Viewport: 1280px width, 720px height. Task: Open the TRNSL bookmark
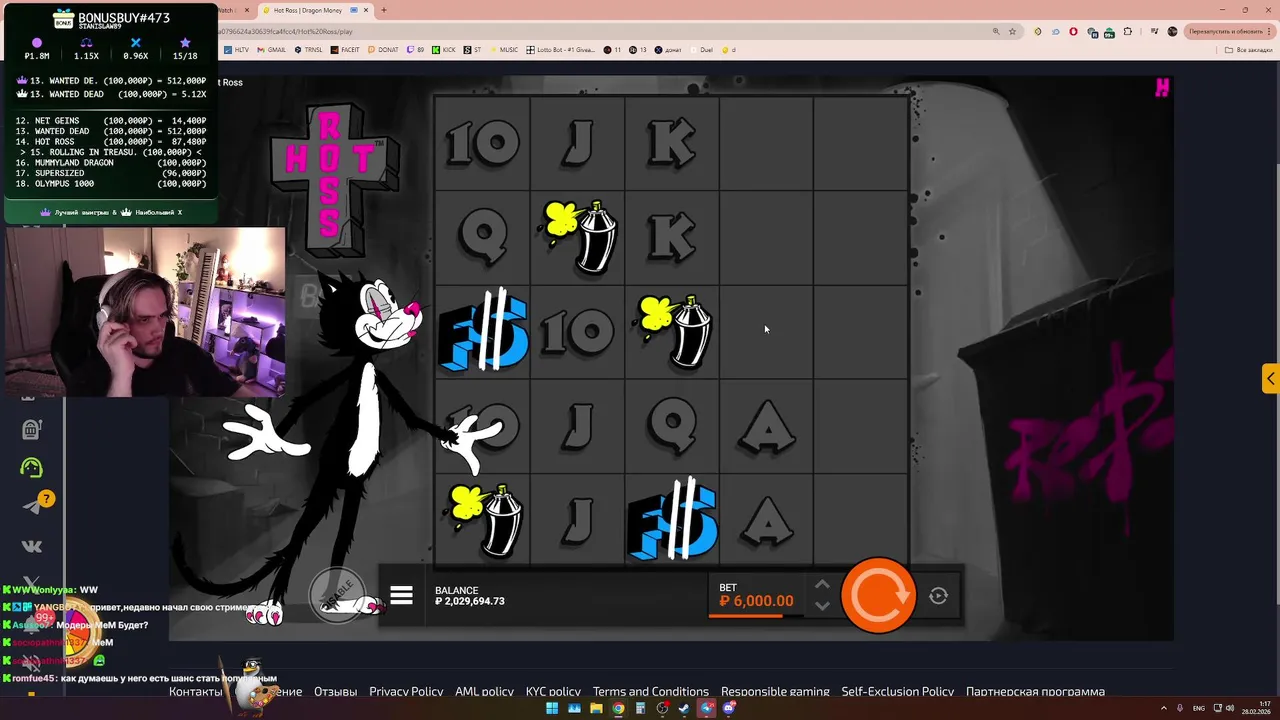[306, 50]
